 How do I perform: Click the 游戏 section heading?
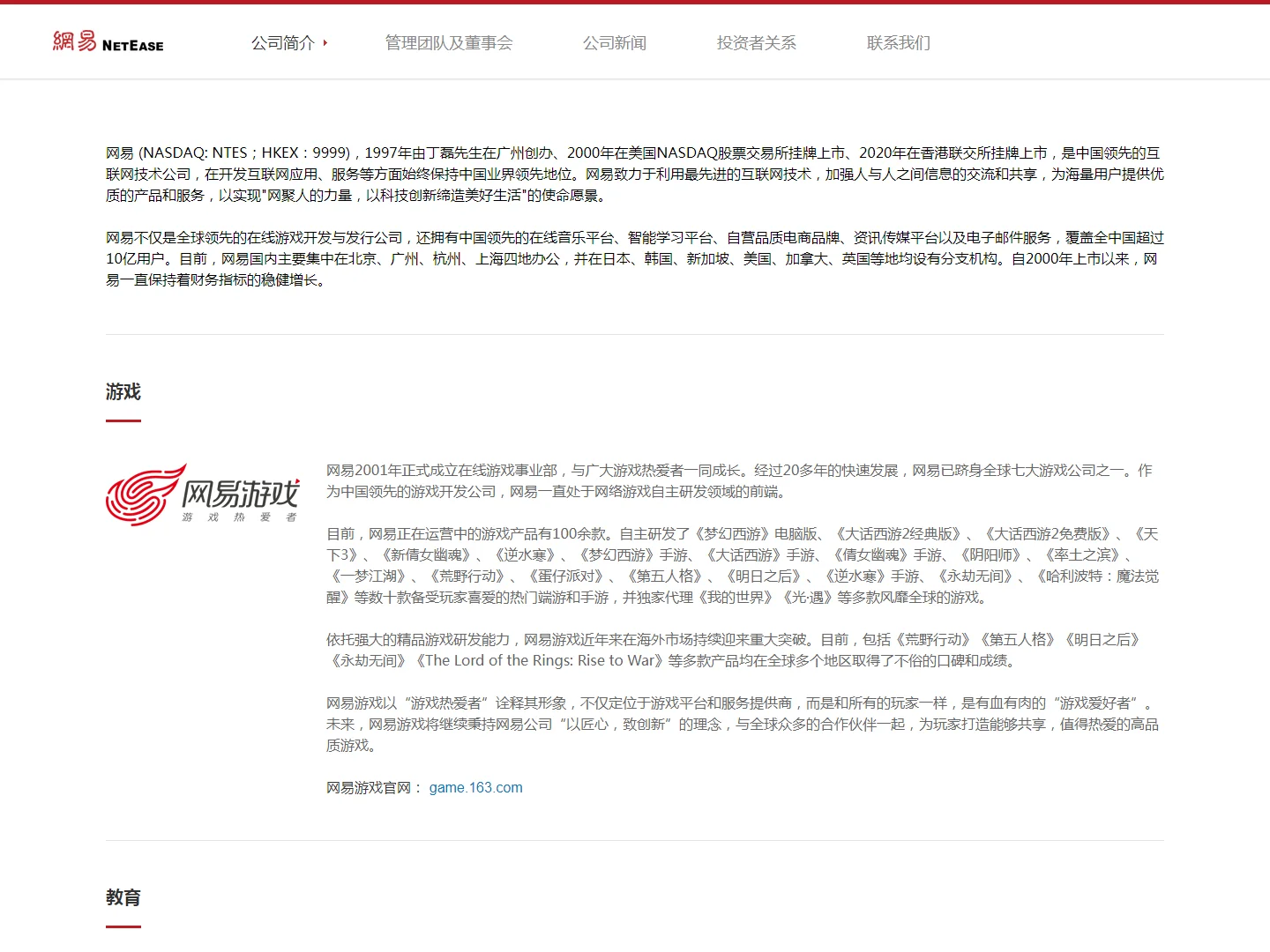[x=123, y=391]
